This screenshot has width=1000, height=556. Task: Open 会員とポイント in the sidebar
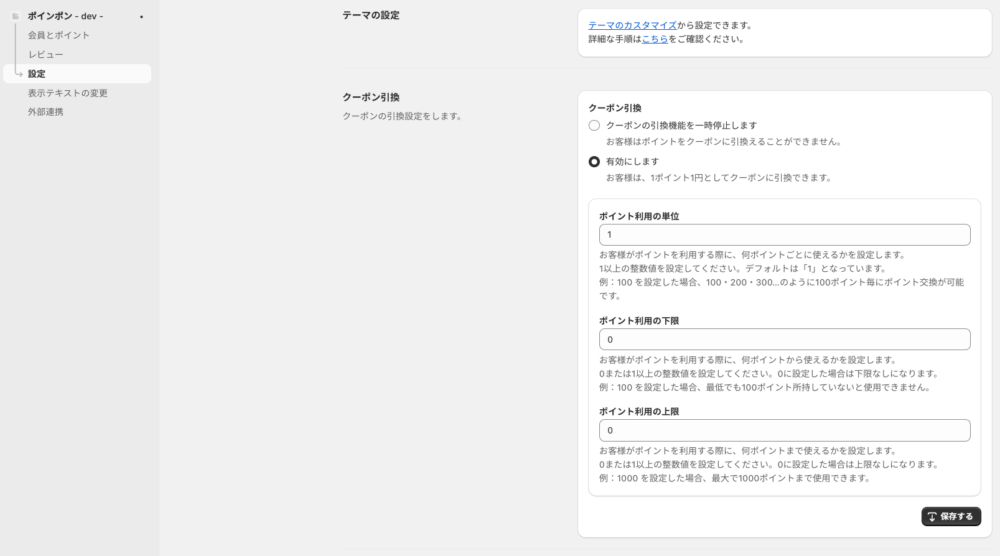(x=58, y=35)
